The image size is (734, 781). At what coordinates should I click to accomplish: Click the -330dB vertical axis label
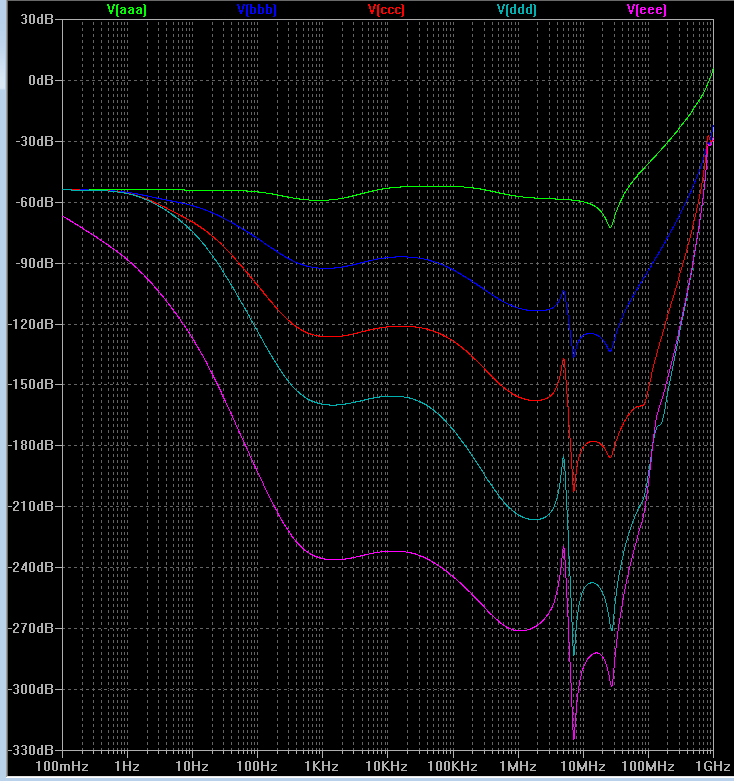coord(31,750)
